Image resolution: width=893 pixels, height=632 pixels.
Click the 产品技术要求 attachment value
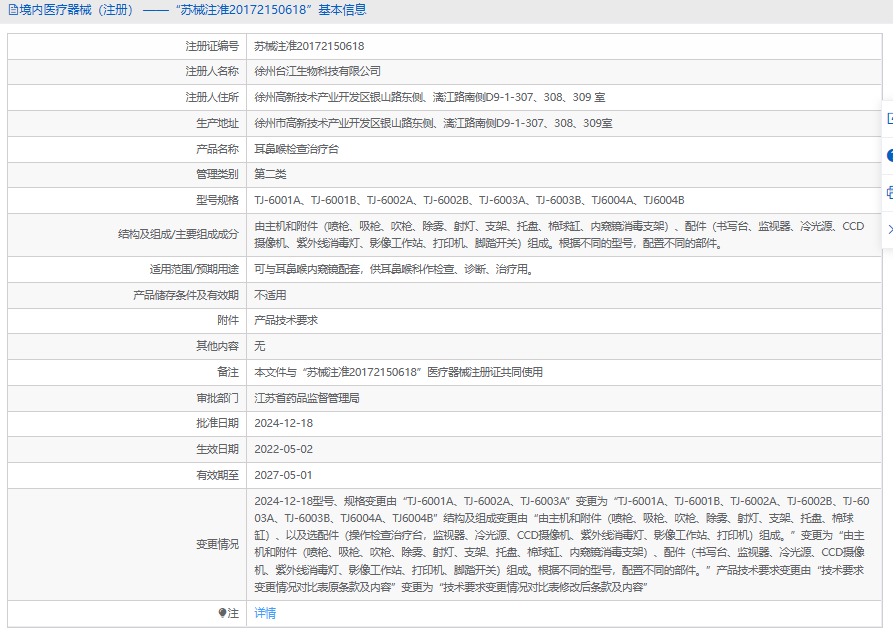[x=286, y=320]
